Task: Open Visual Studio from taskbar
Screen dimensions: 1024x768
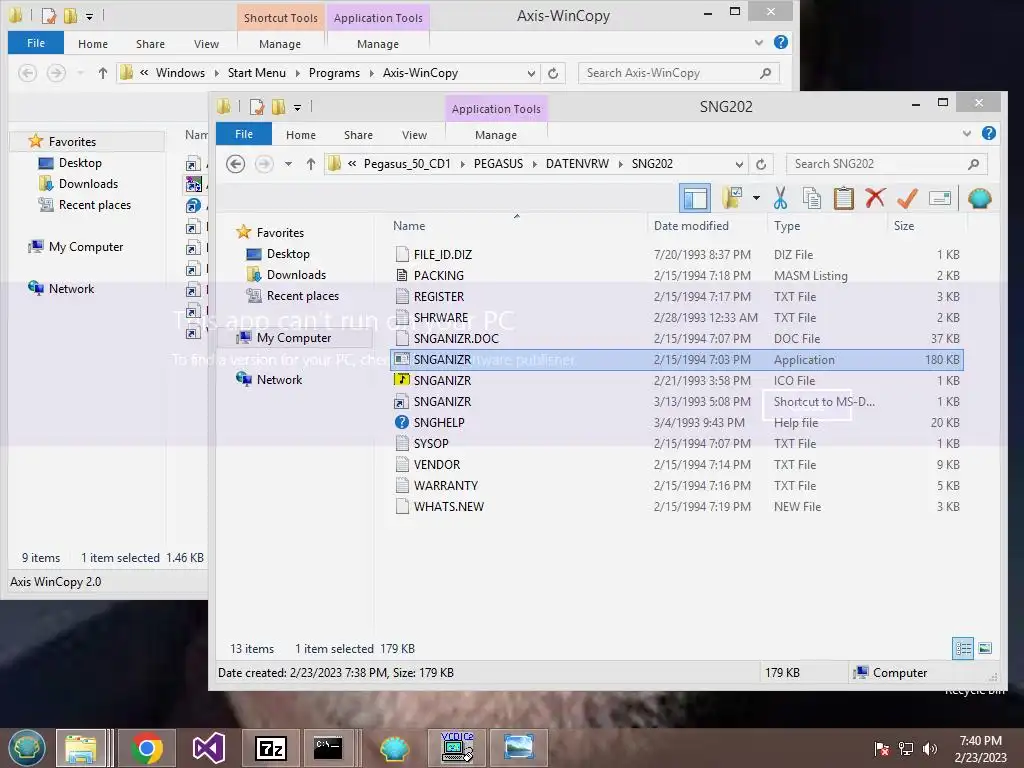Action: (209, 748)
